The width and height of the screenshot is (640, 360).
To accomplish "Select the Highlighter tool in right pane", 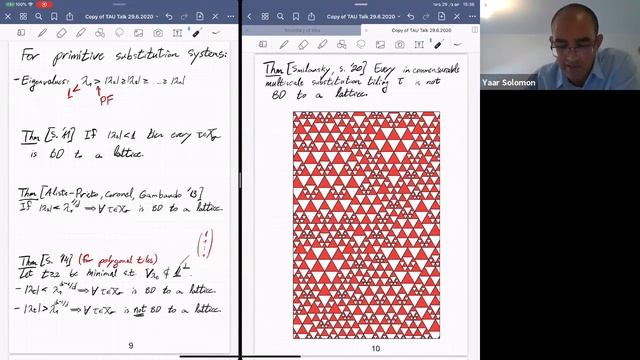I will tap(322, 44).
